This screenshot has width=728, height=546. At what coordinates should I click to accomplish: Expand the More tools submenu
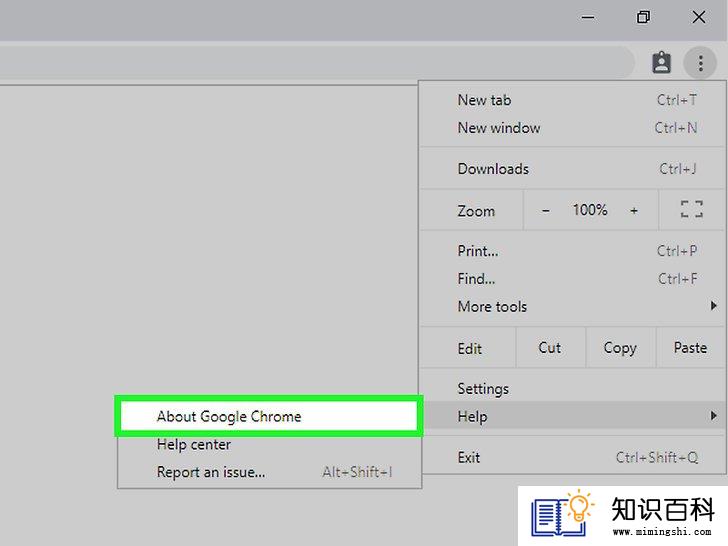pyautogui.click(x=572, y=306)
